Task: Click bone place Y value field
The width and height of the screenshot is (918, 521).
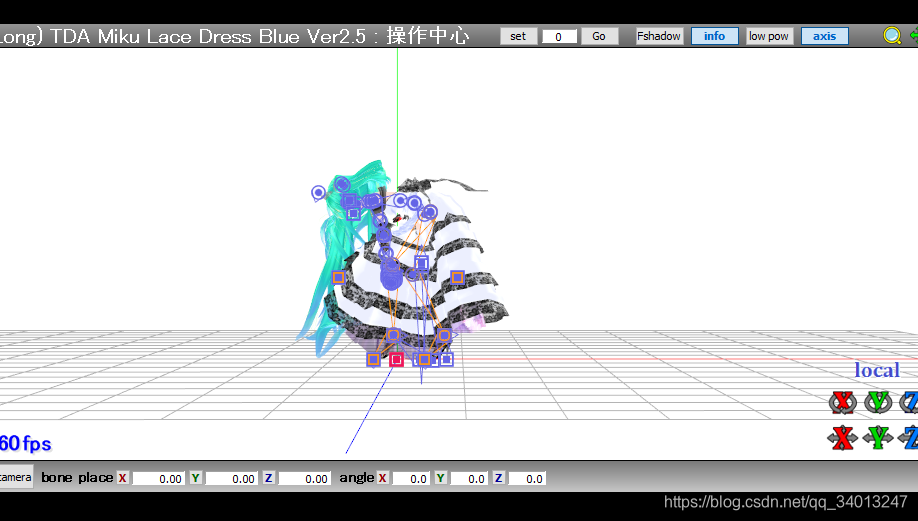Action: [231, 479]
